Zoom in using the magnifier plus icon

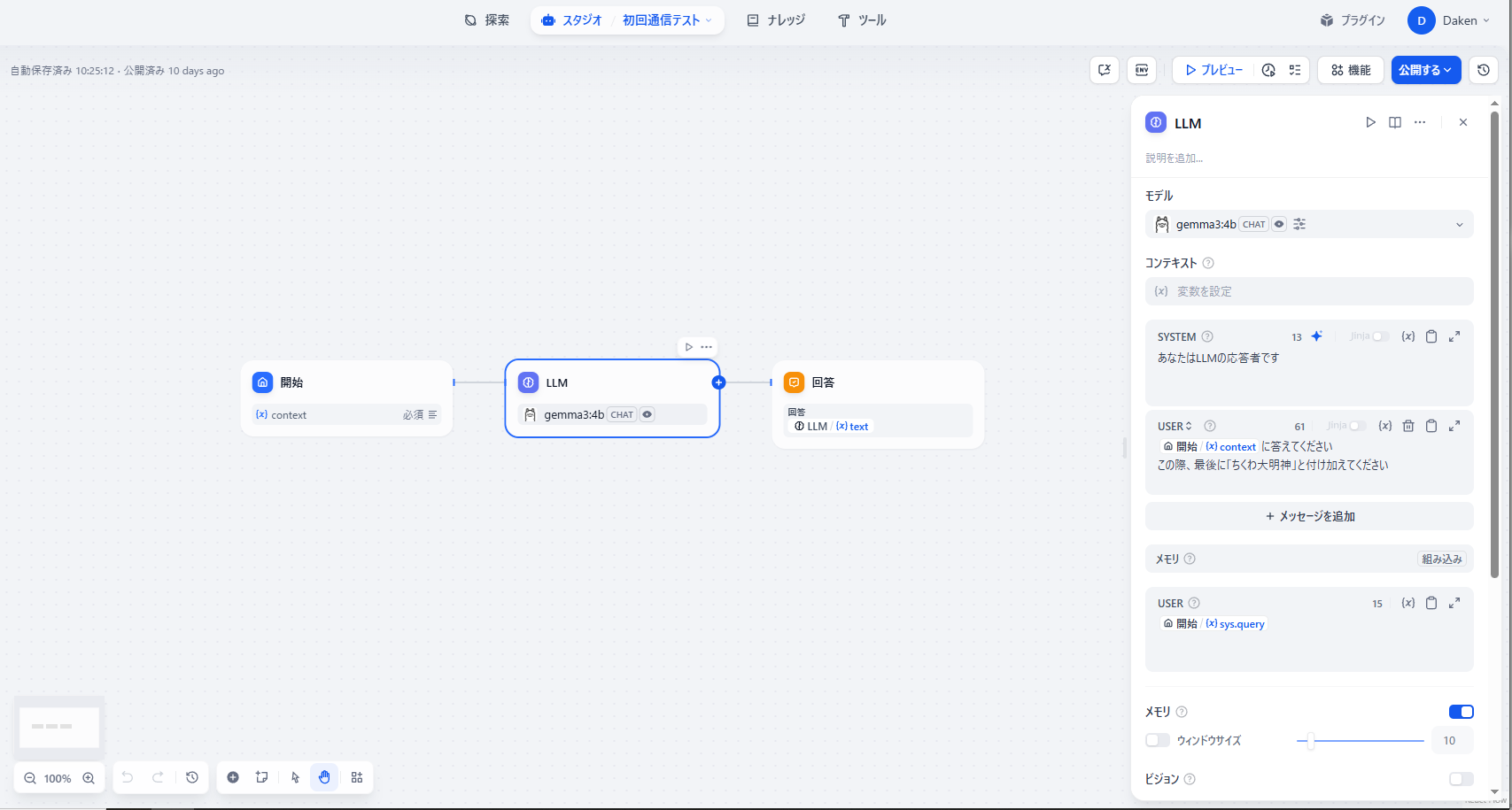89,778
